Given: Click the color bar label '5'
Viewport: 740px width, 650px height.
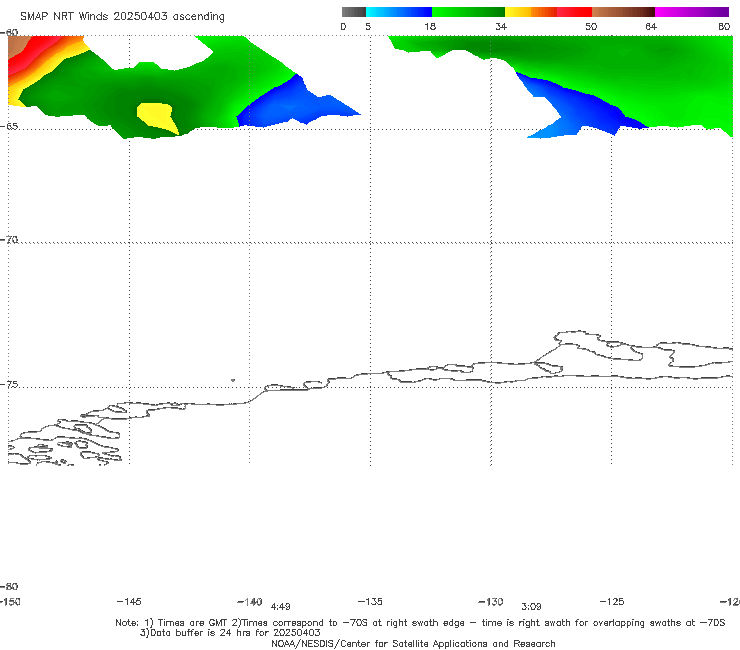Looking at the screenshot, I should [368, 27].
